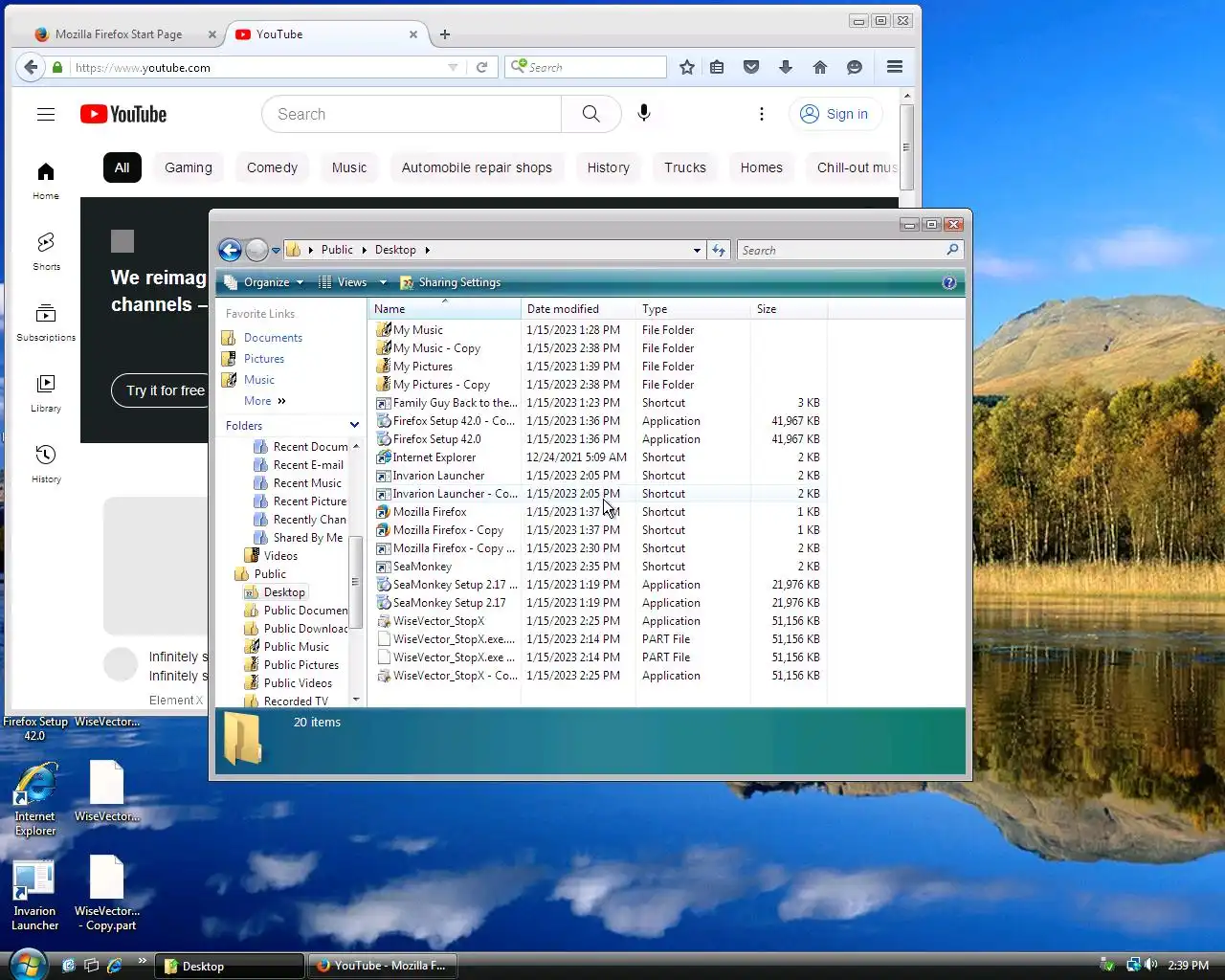Open Library in YouTube sidebar
This screenshot has height=980, width=1225.
click(x=46, y=393)
